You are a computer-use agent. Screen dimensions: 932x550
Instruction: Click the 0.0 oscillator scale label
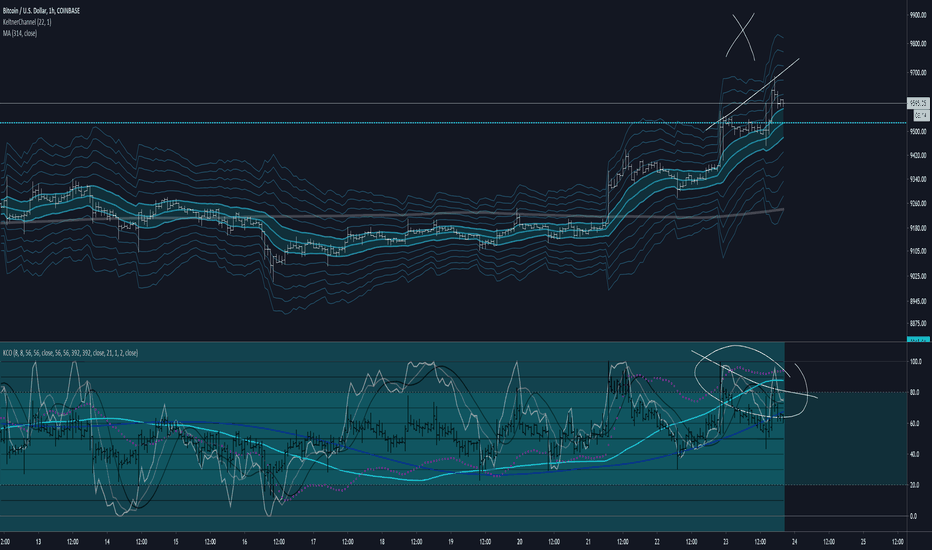(914, 516)
